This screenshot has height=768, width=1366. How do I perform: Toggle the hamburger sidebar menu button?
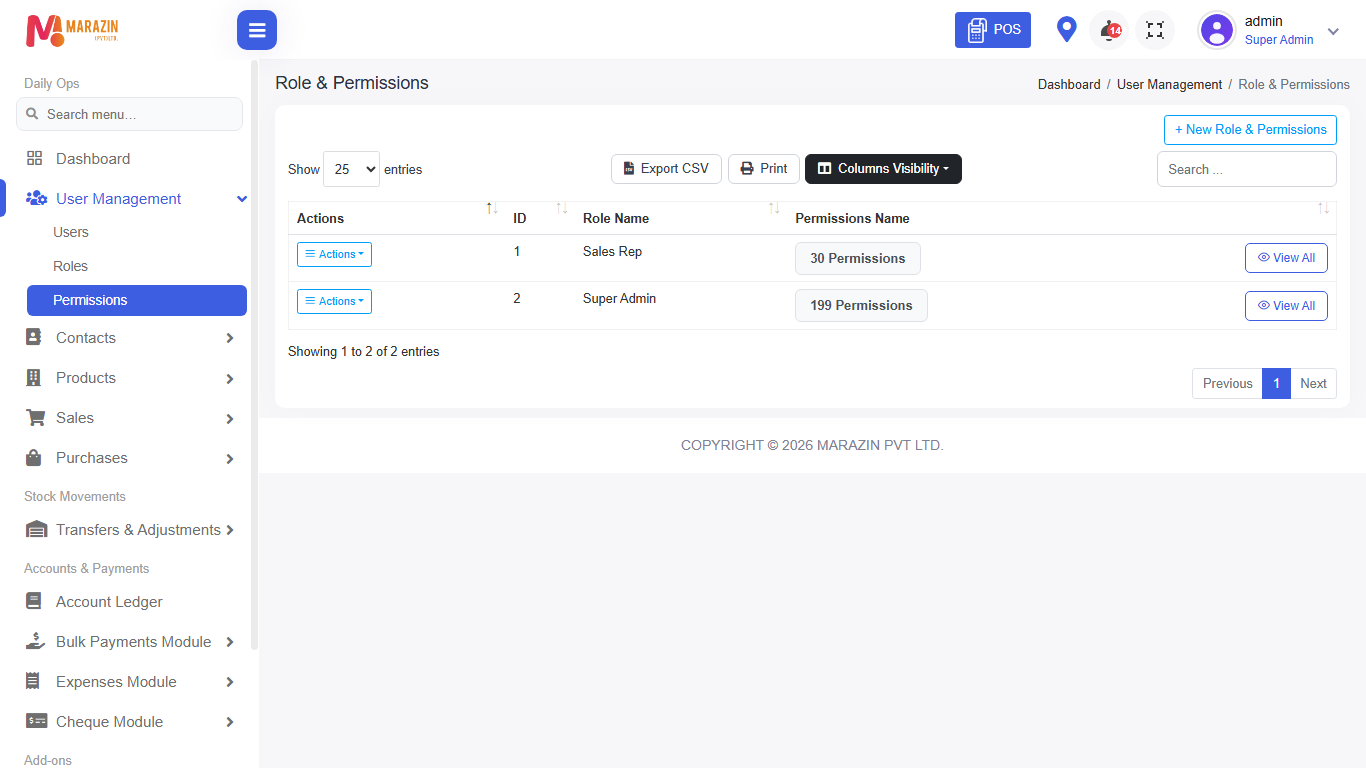click(x=257, y=30)
